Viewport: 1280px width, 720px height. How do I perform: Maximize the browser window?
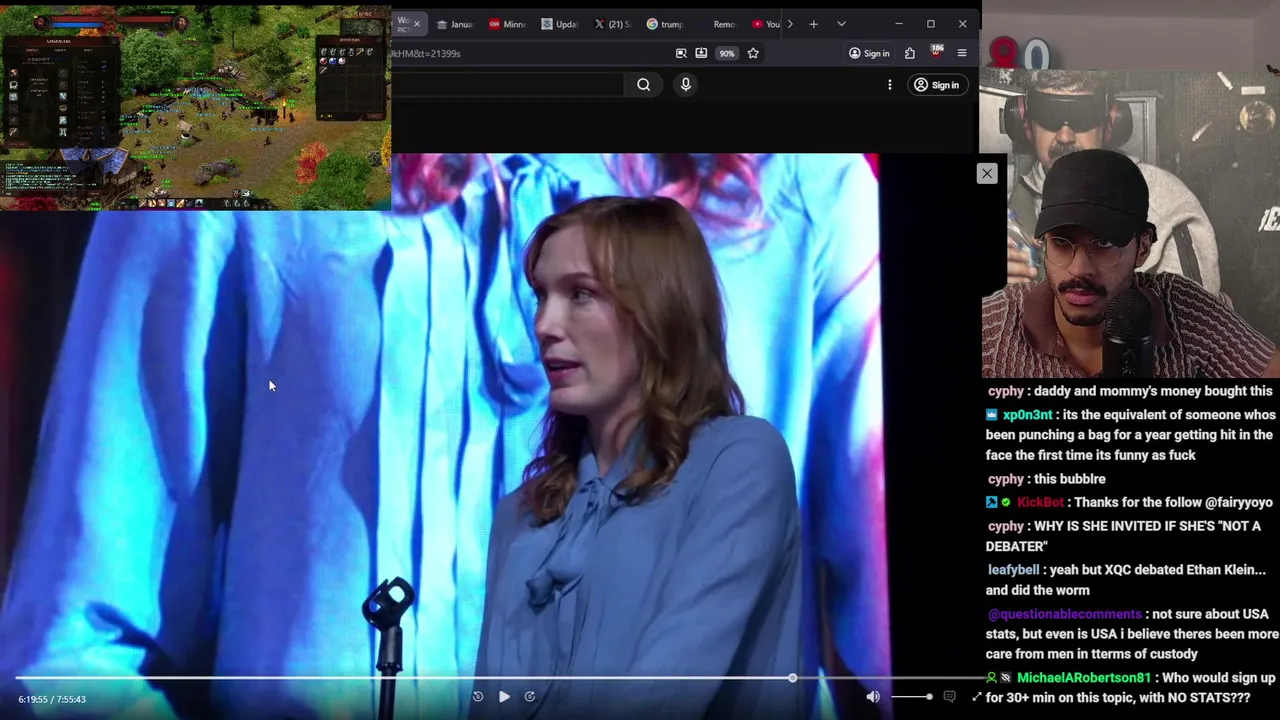click(x=930, y=24)
